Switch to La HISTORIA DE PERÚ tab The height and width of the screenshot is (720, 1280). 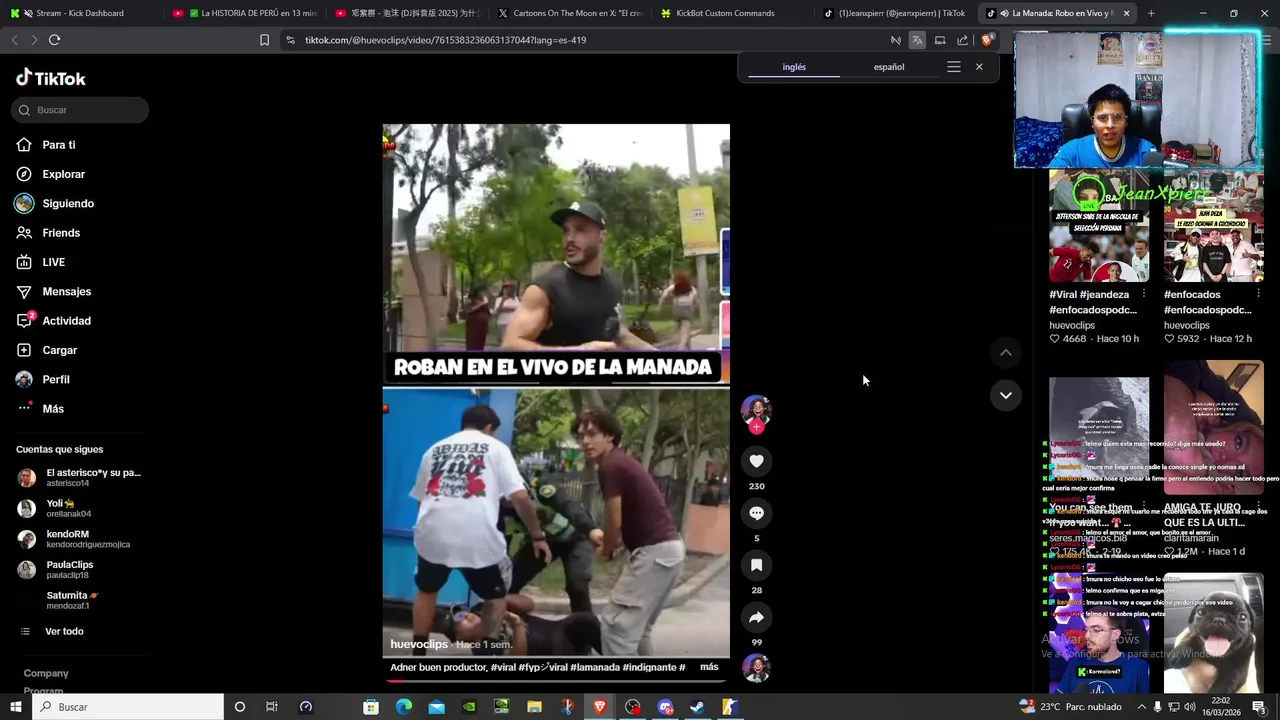pos(245,13)
